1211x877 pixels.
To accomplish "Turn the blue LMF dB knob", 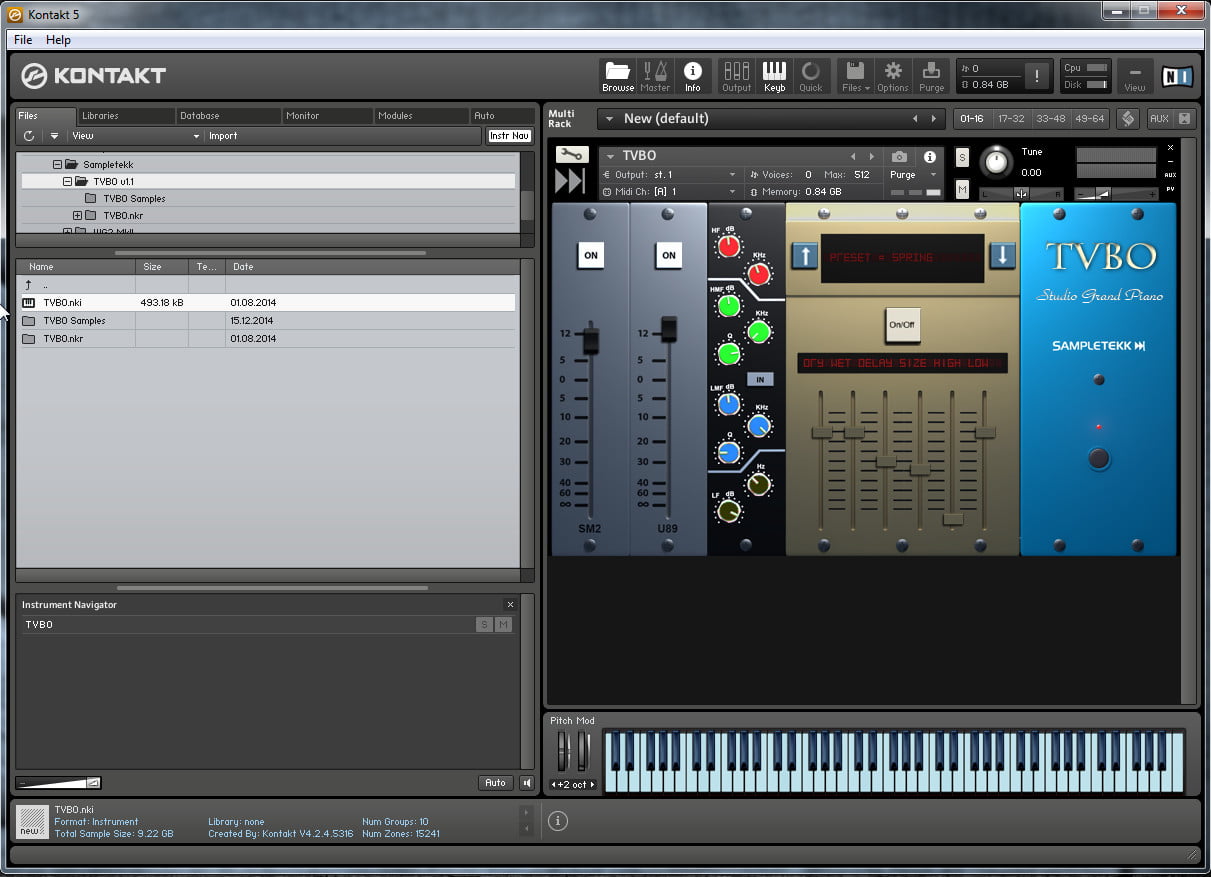I will [728, 404].
